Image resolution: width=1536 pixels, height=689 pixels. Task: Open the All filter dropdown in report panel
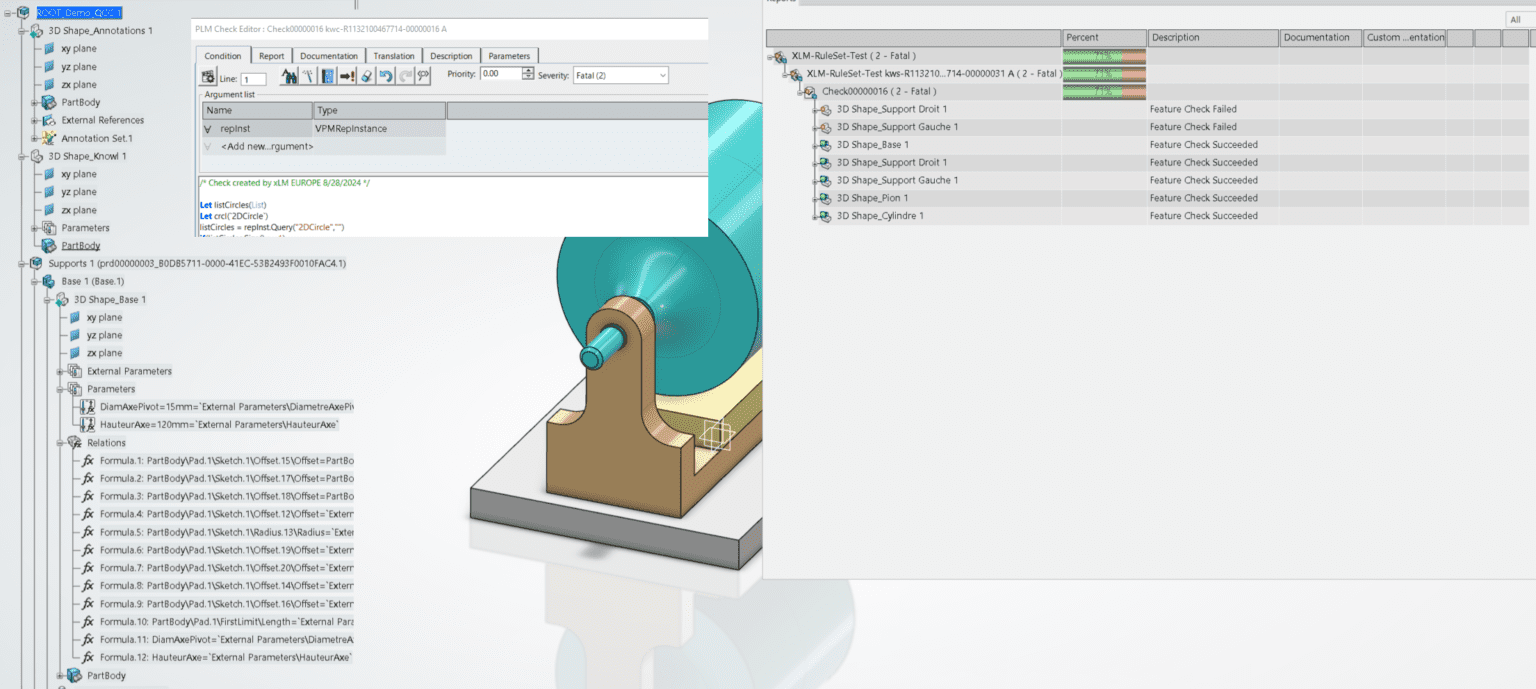point(1516,20)
